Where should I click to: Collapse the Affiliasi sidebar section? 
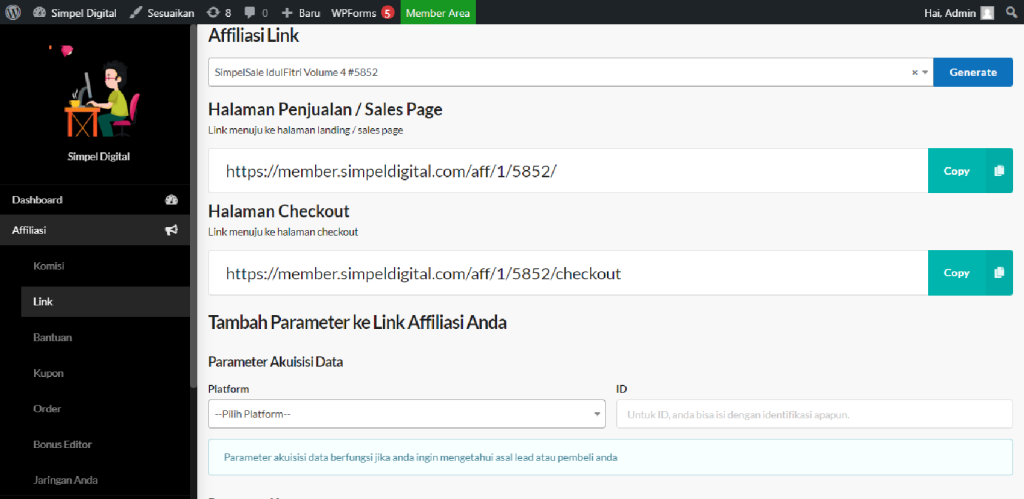pos(95,230)
